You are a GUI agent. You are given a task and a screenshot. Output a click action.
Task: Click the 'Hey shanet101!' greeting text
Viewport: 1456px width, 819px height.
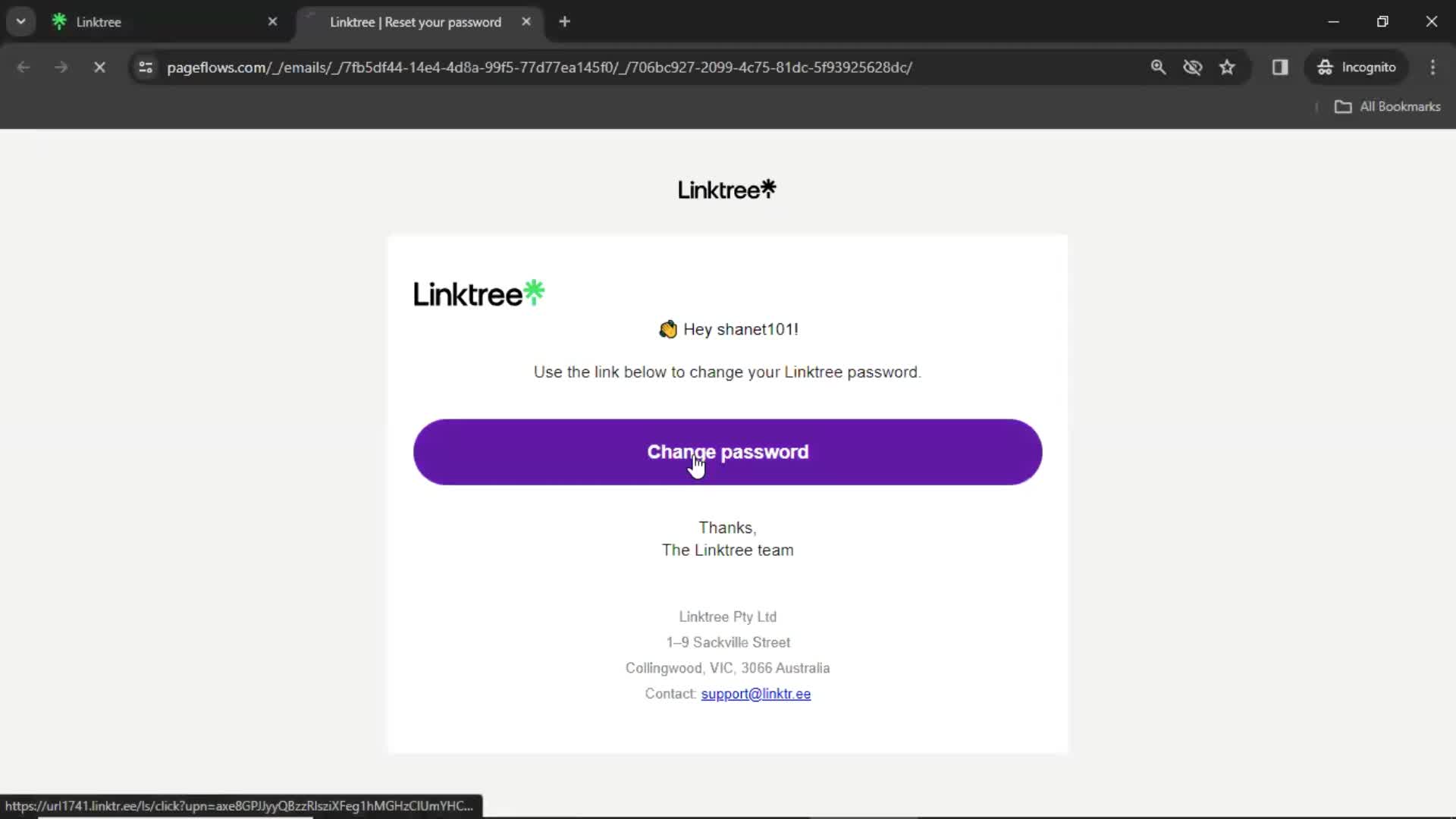click(x=741, y=329)
